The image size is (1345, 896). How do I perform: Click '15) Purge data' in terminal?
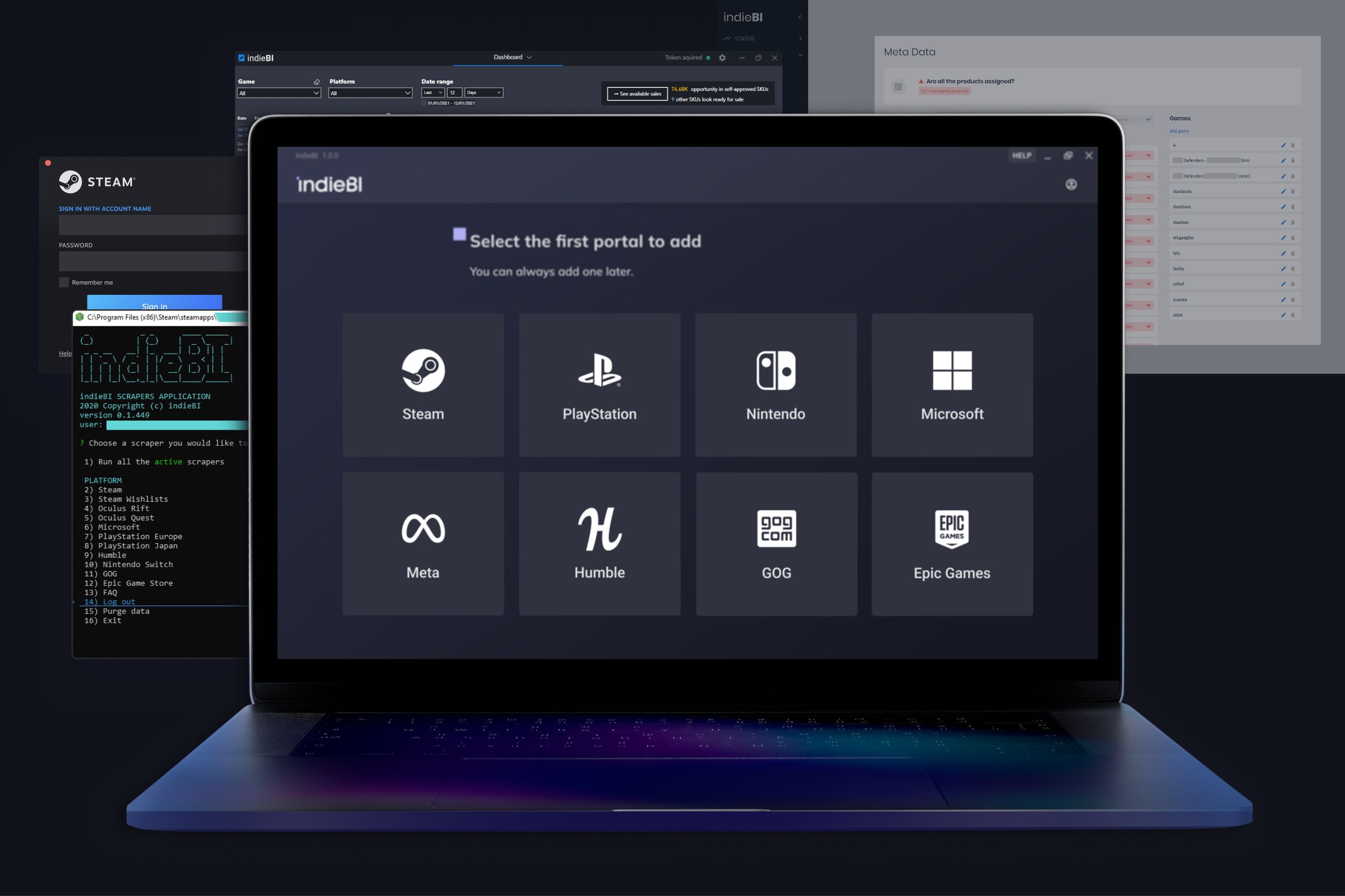116,611
